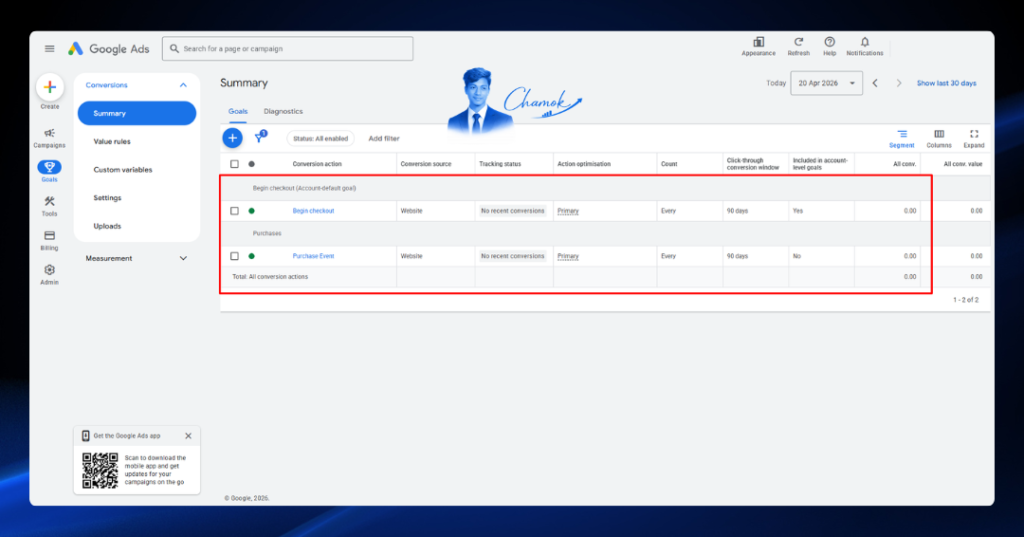Open the 20 Apr 2026 date dropdown
This screenshot has height=537, width=1024.
pos(826,83)
